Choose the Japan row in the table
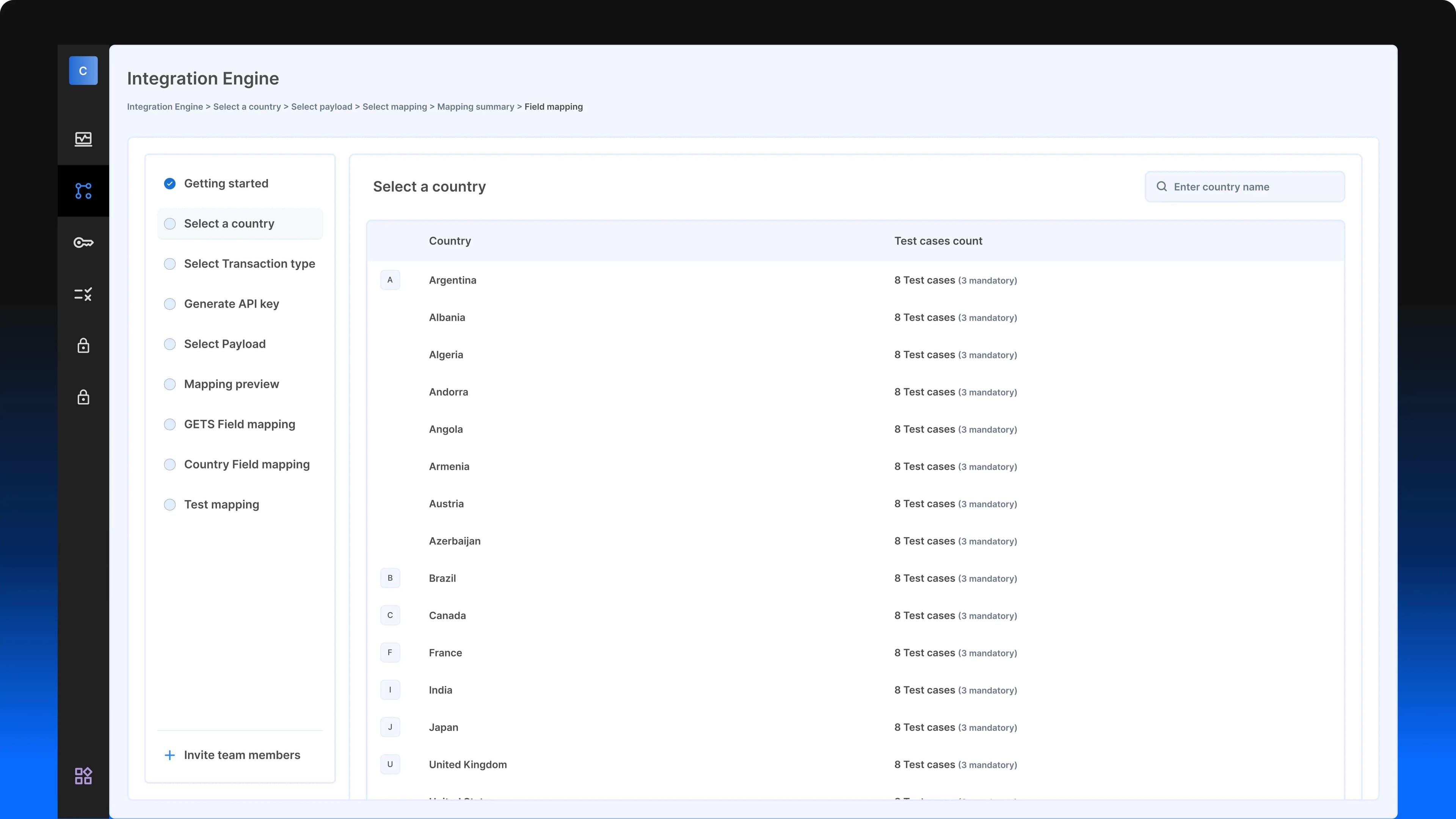 (443, 728)
